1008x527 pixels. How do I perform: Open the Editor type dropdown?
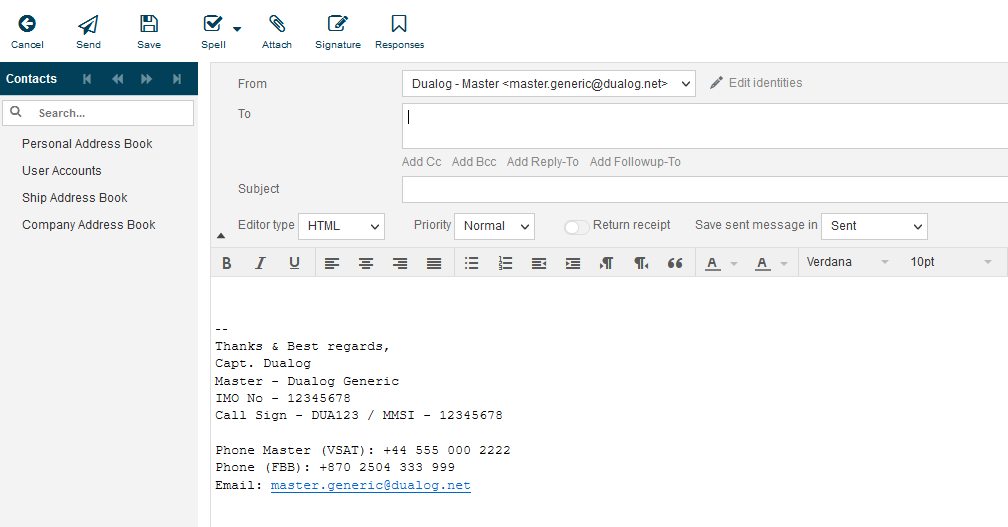pyautogui.click(x=341, y=226)
